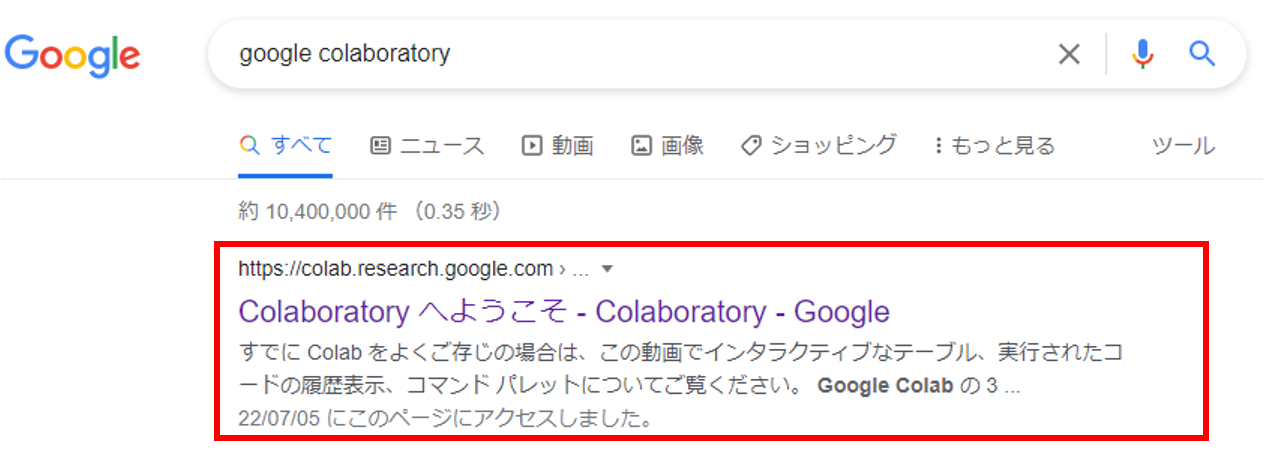Click the '...' after the URL breadcrumb
1264x454 pixels.
580,269
